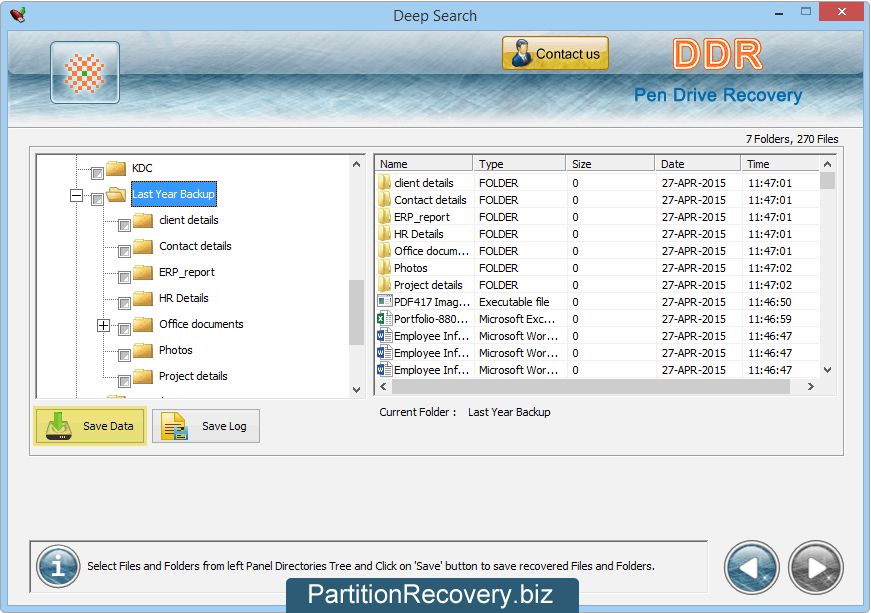The height and width of the screenshot is (613, 871).
Task: Tick the Contact details checkbox in tree
Action: tap(124, 252)
